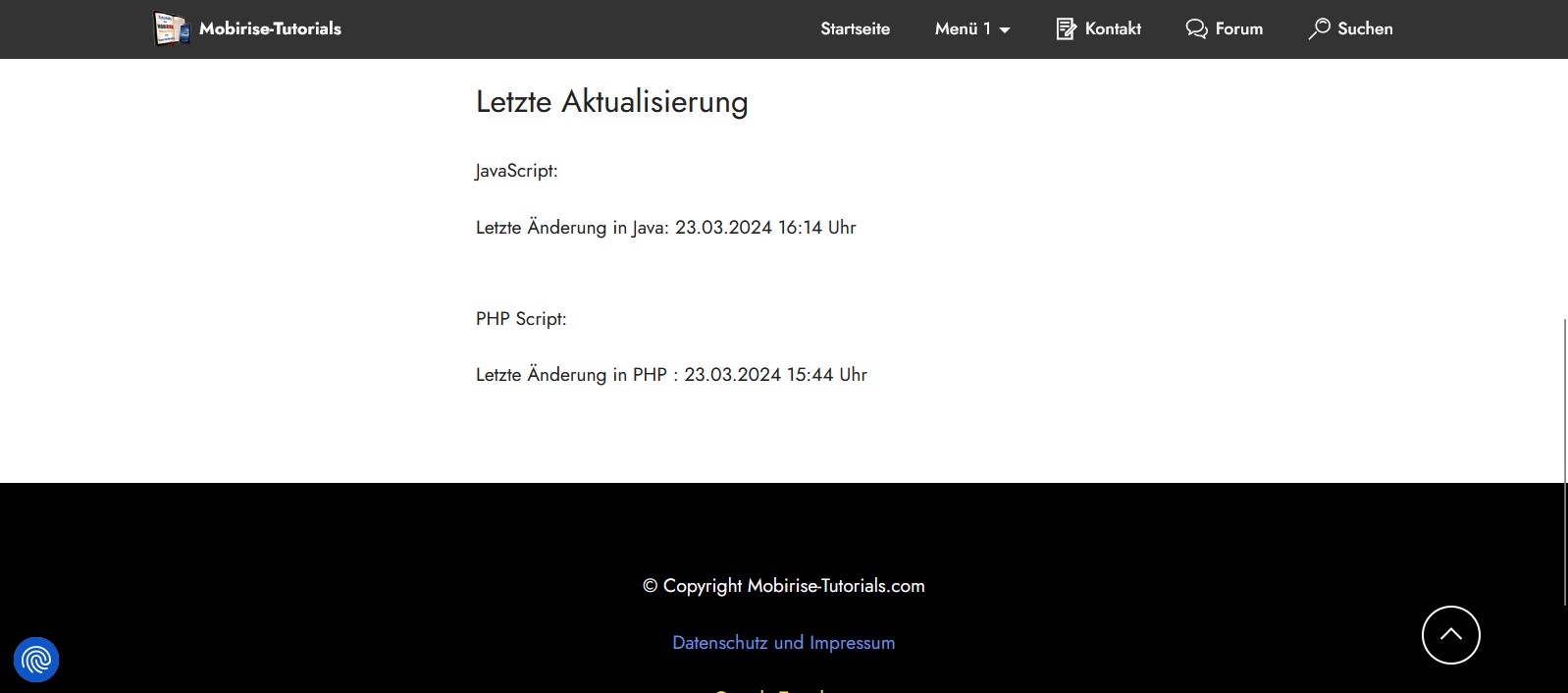Click the Forum speech bubbles icon
This screenshot has height=693, width=1568.
(1196, 28)
